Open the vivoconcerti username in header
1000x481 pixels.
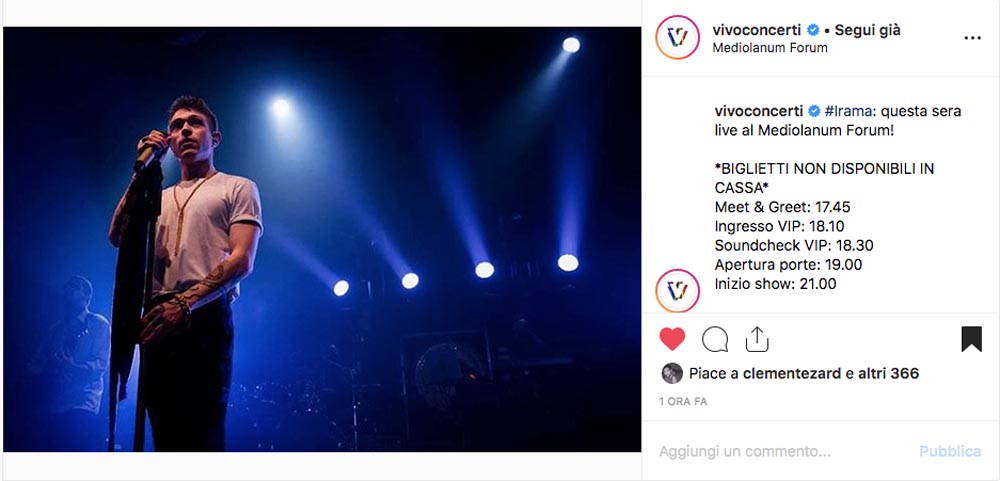tap(756, 29)
